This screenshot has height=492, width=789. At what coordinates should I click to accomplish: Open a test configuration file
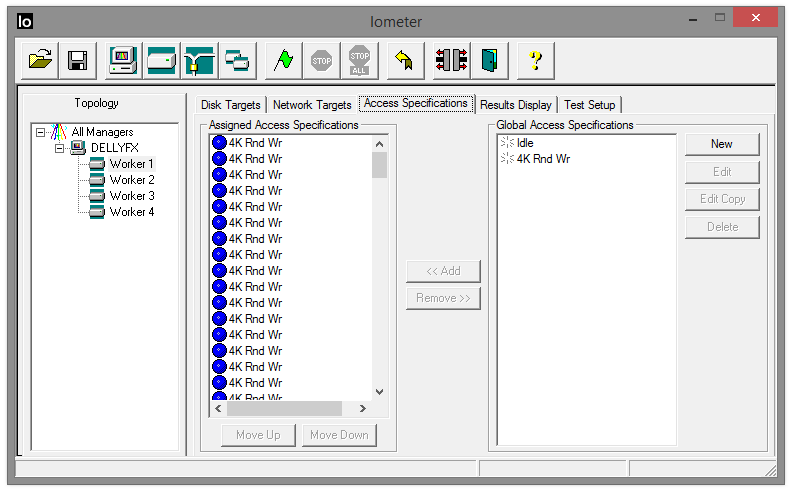coord(40,61)
